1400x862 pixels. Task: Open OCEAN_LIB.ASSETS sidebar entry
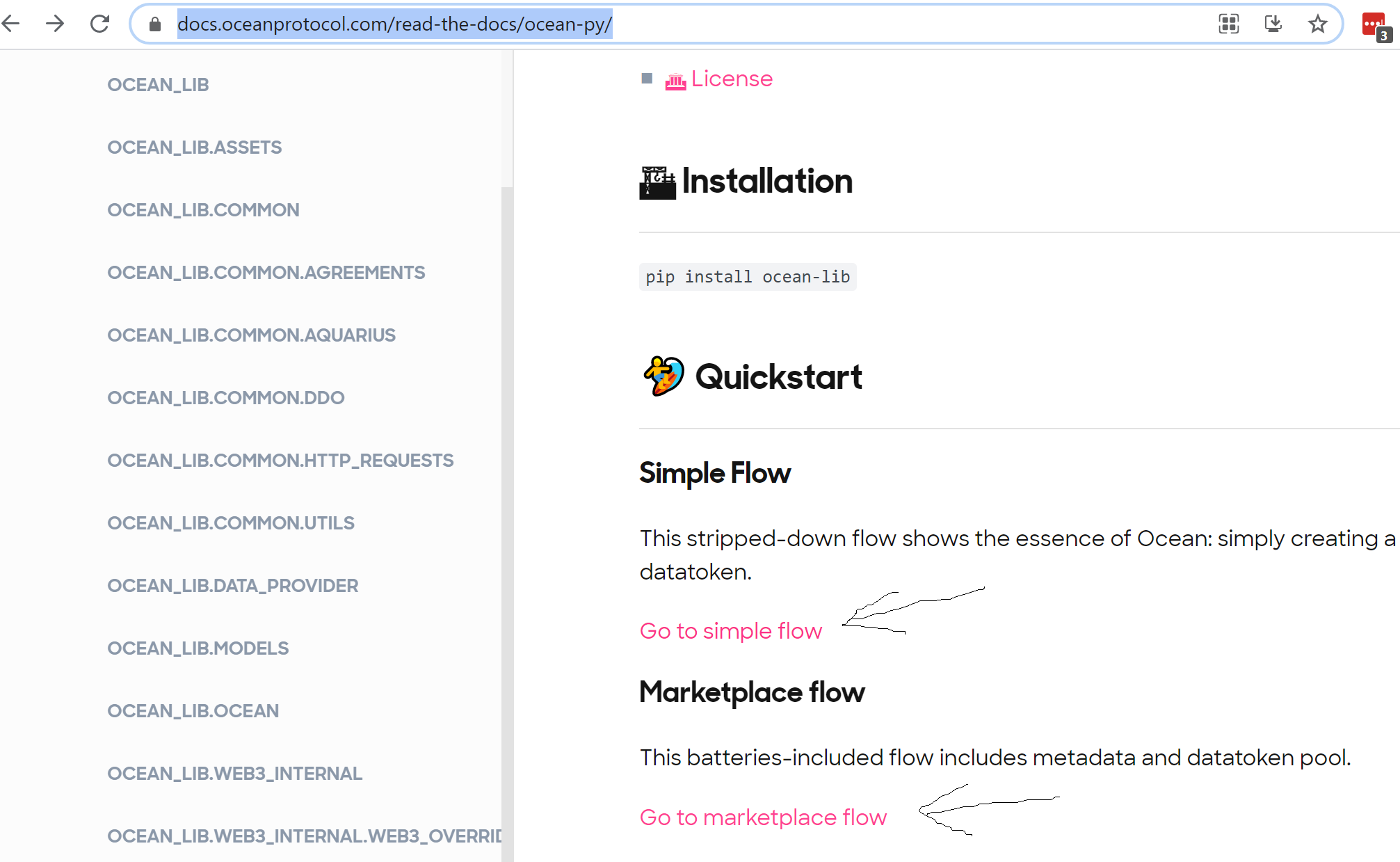(194, 147)
